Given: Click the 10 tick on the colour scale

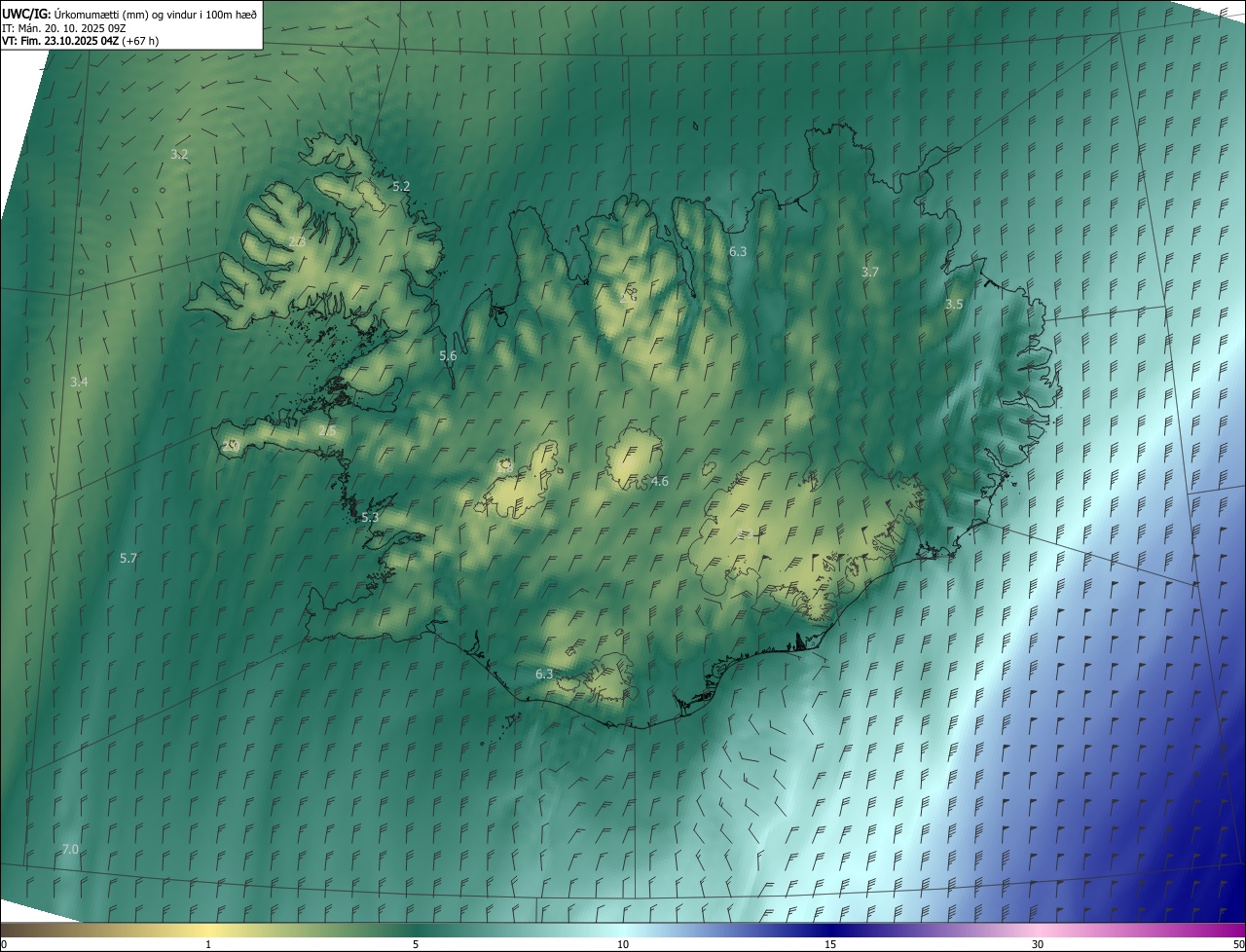Looking at the screenshot, I should click(623, 944).
